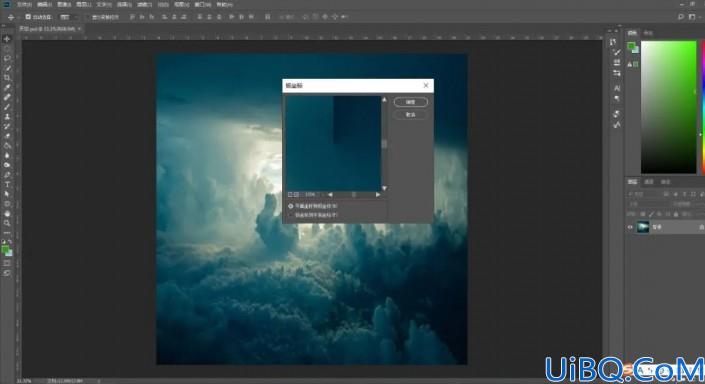The width and height of the screenshot is (705, 384).
Task: Click the Background layer thumbnail
Action: point(643,228)
